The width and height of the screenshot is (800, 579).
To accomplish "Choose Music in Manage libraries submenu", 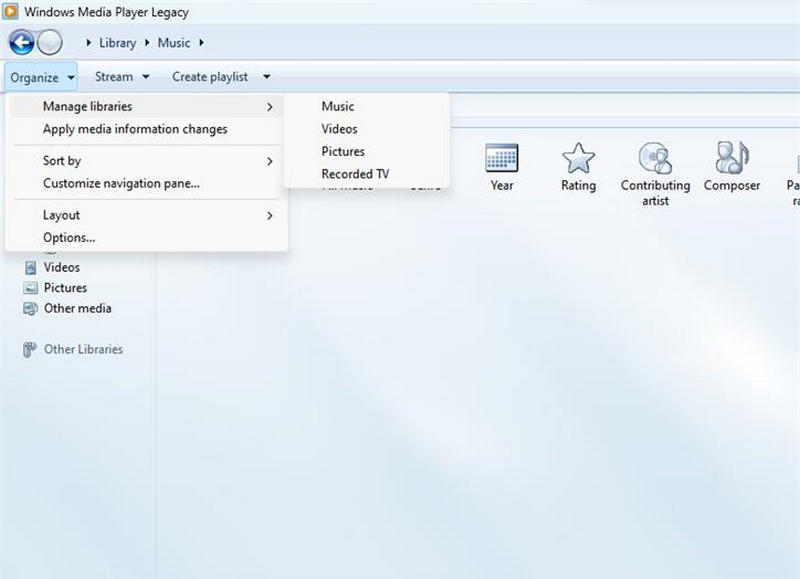I will pos(367,107).
